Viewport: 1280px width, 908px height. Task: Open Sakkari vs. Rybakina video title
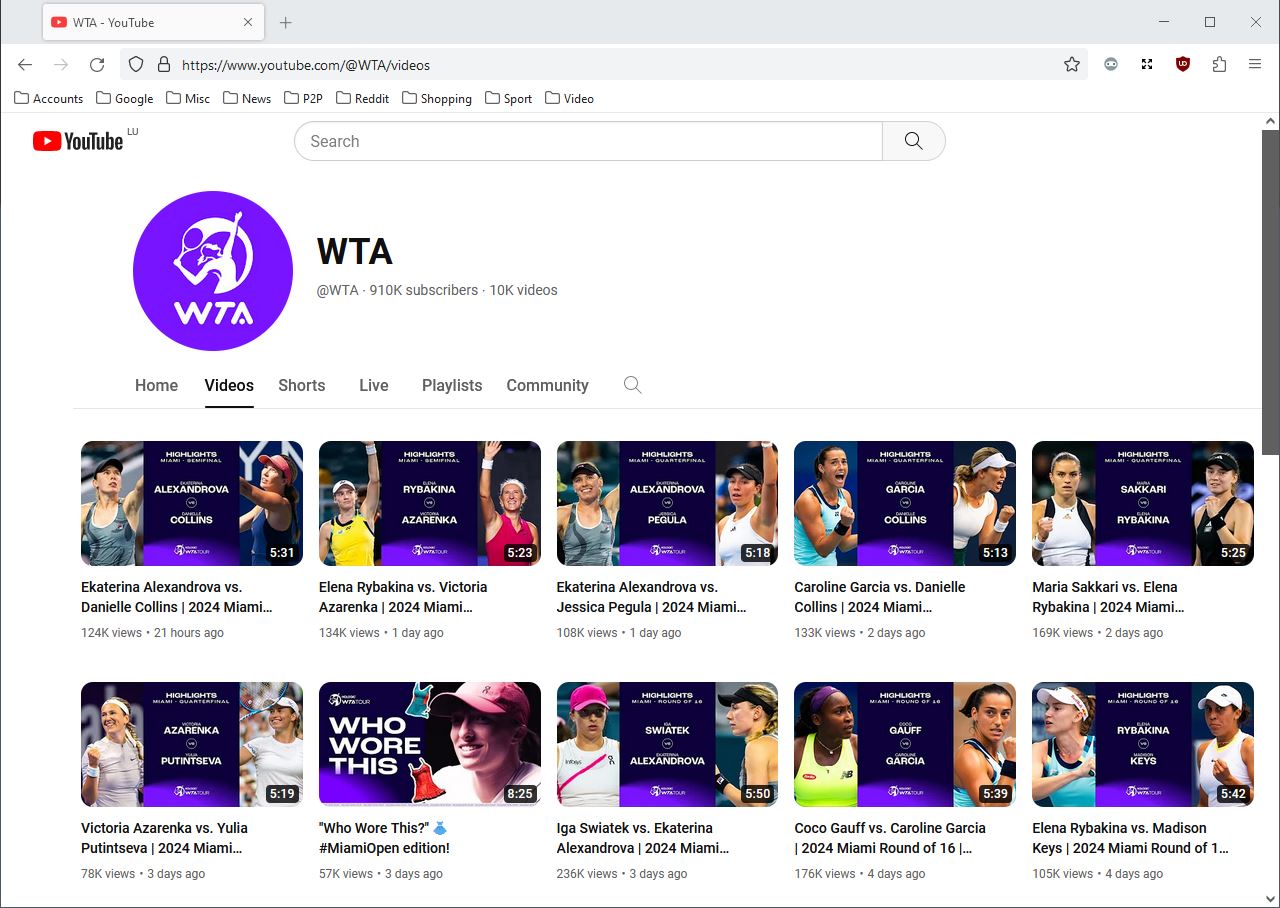[x=1108, y=597]
